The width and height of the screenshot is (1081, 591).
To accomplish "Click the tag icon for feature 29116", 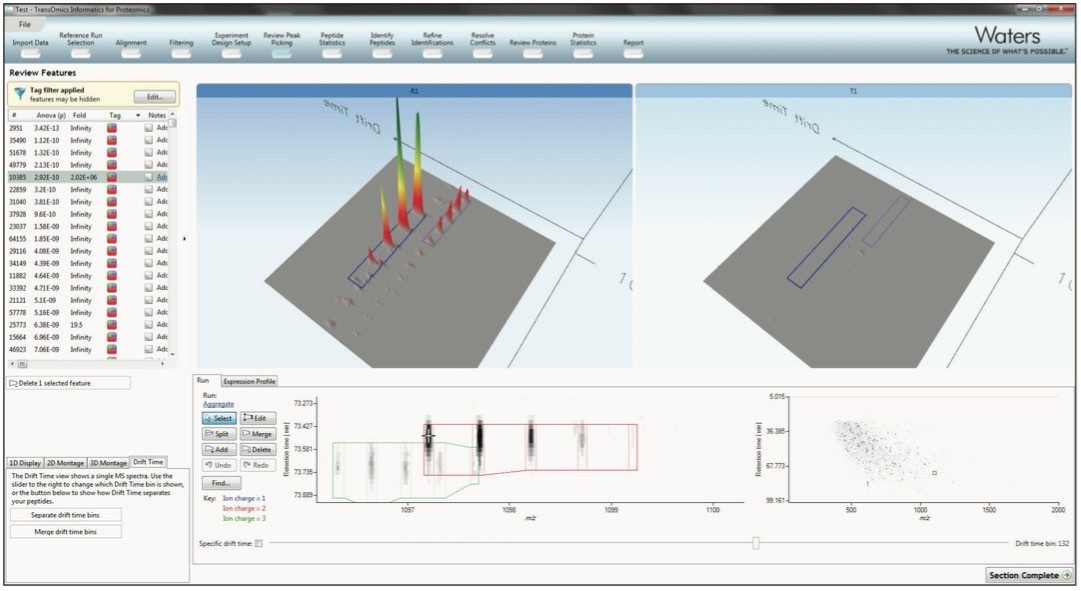I will (112, 251).
